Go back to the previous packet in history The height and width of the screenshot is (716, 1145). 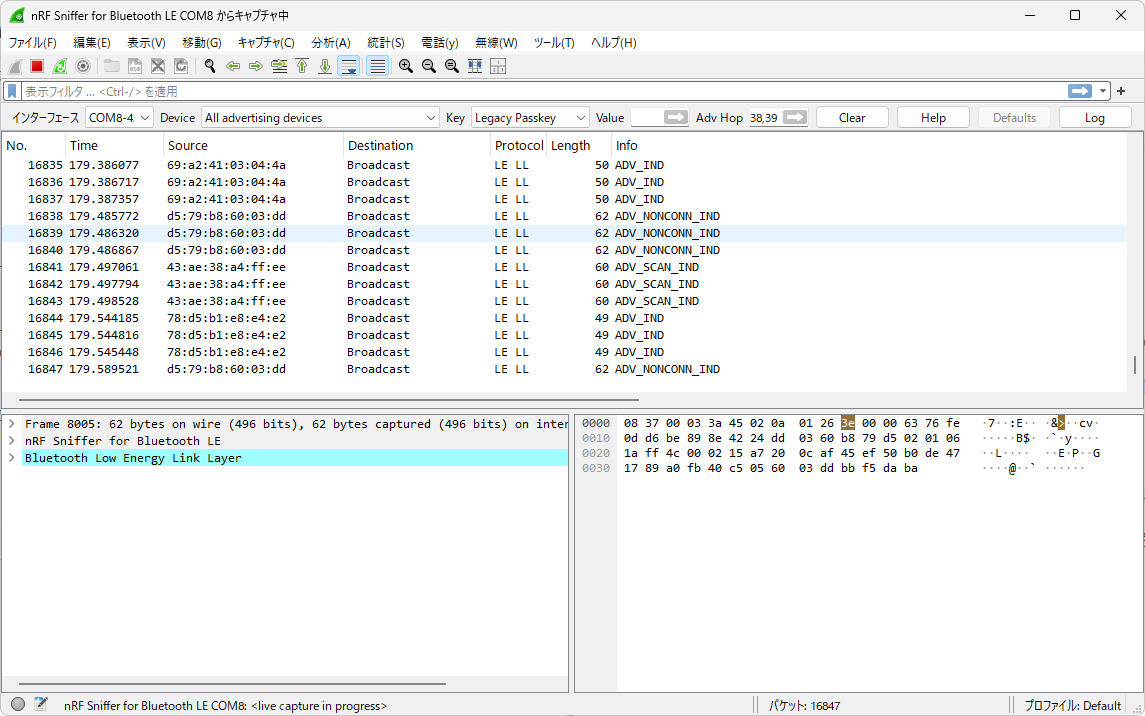[x=233, y=66]
